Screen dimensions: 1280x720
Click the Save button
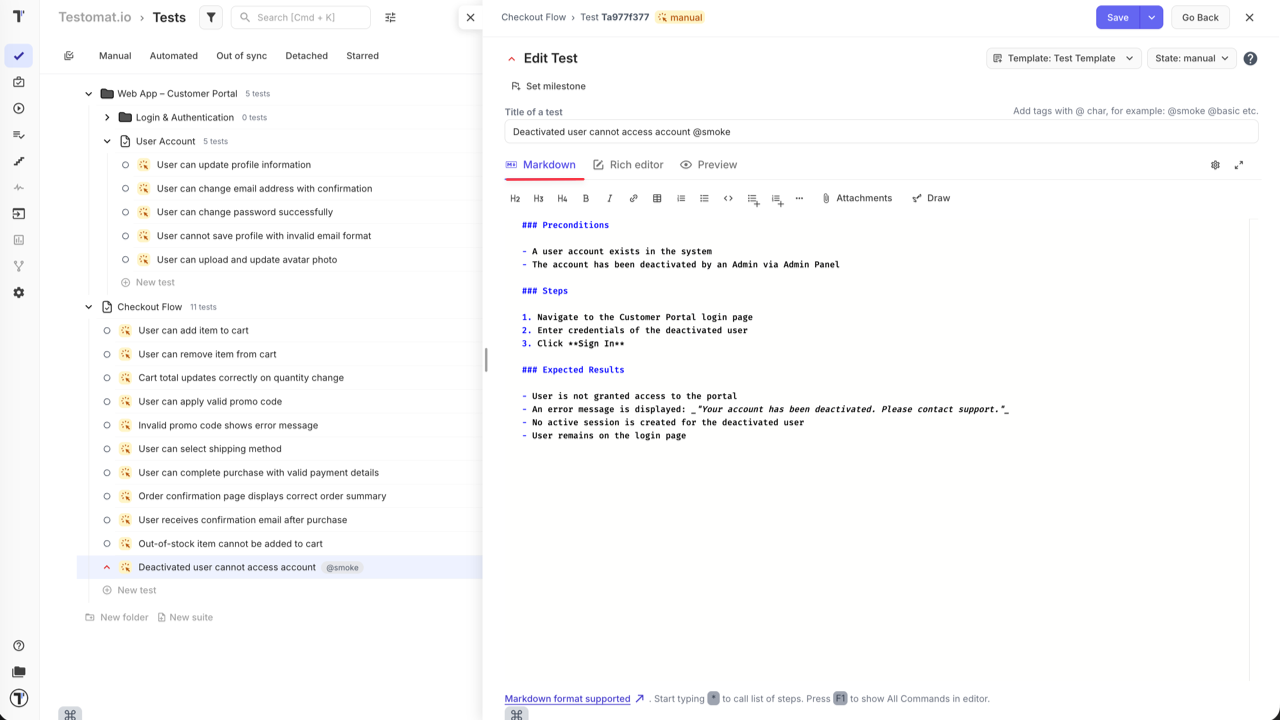1118,17
